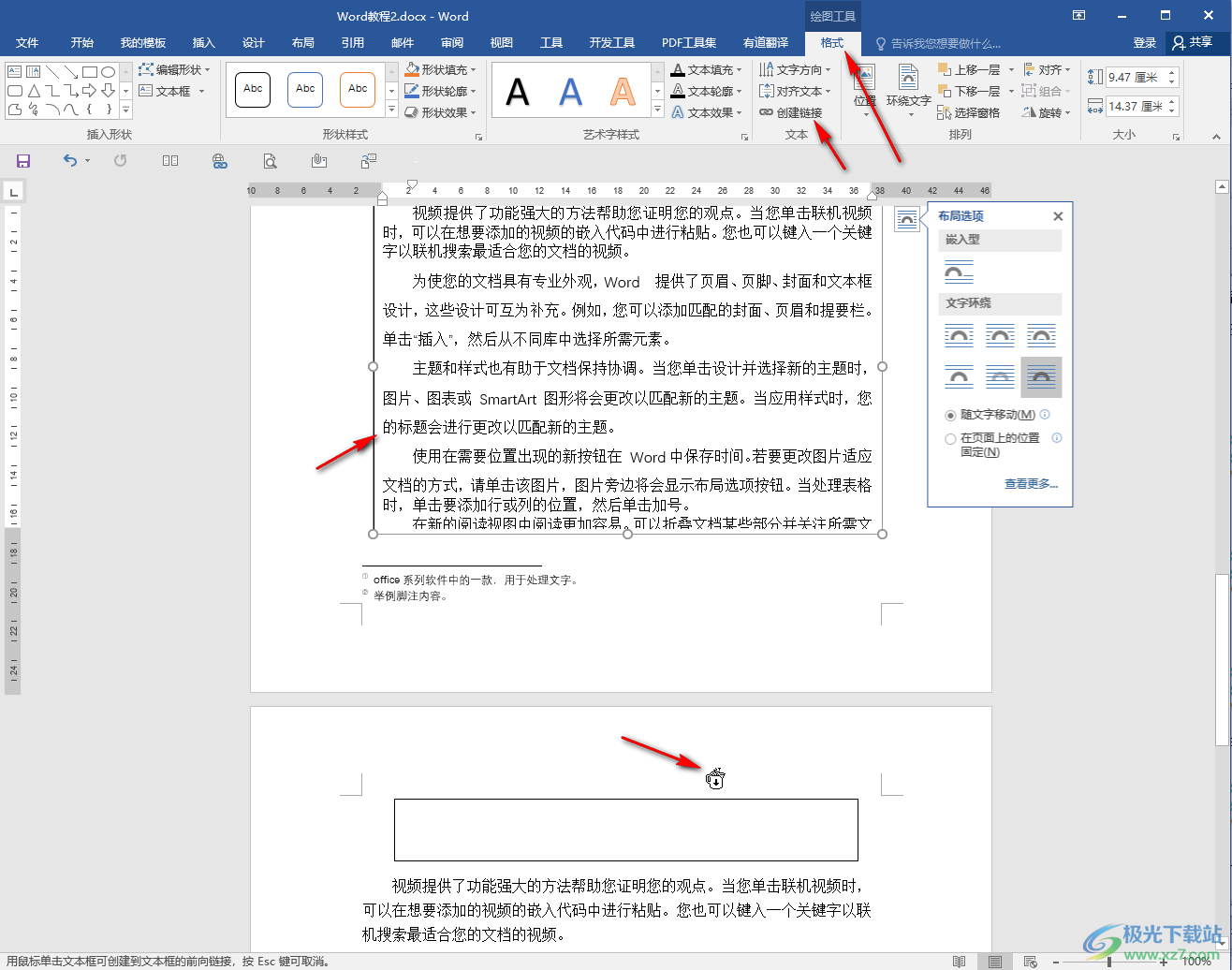Click the info icon next to 在页面上的位置固定
1232x970 pixels.
click(1057, 438)
